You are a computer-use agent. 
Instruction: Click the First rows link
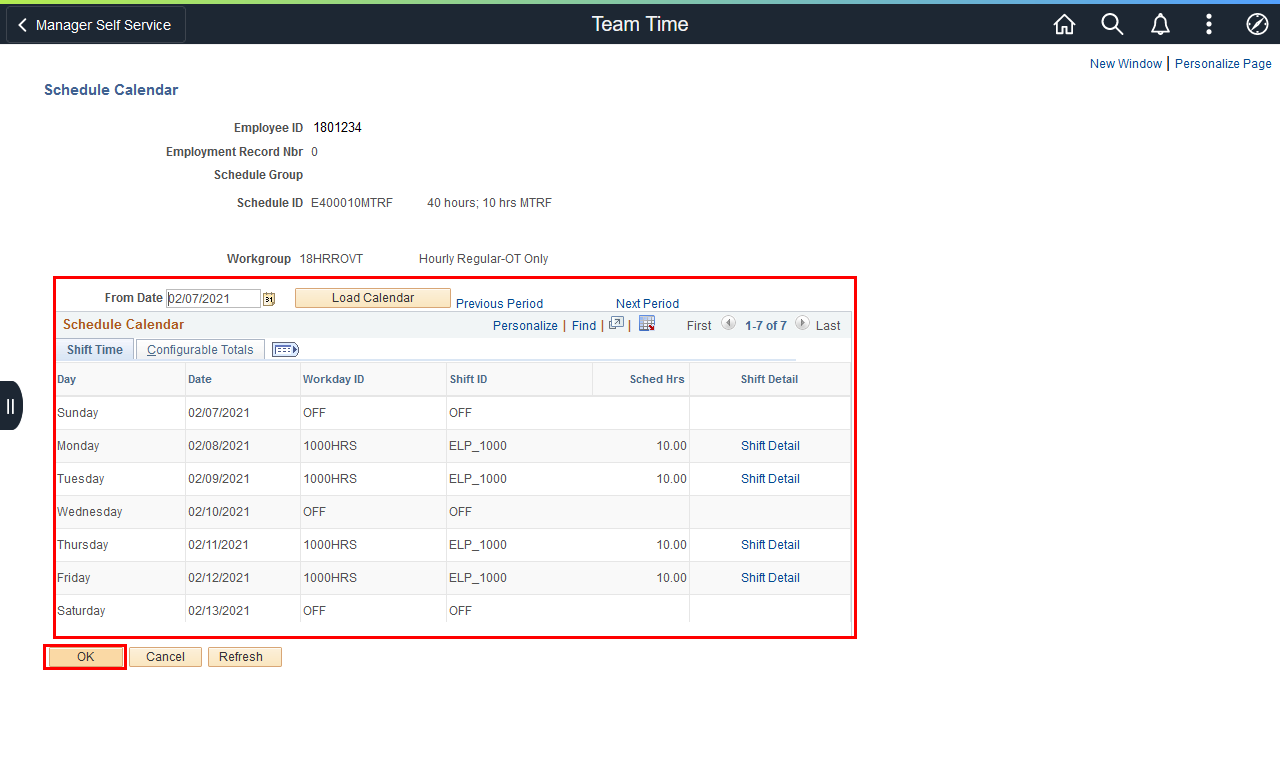tap(699, 326)
